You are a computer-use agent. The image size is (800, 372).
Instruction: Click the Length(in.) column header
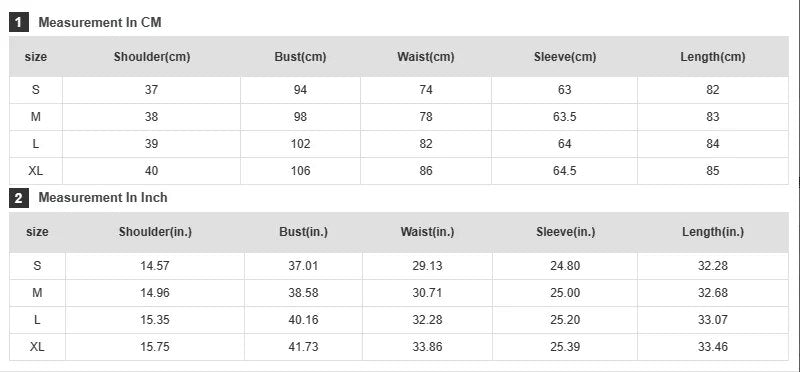click(x=713, y=232)
